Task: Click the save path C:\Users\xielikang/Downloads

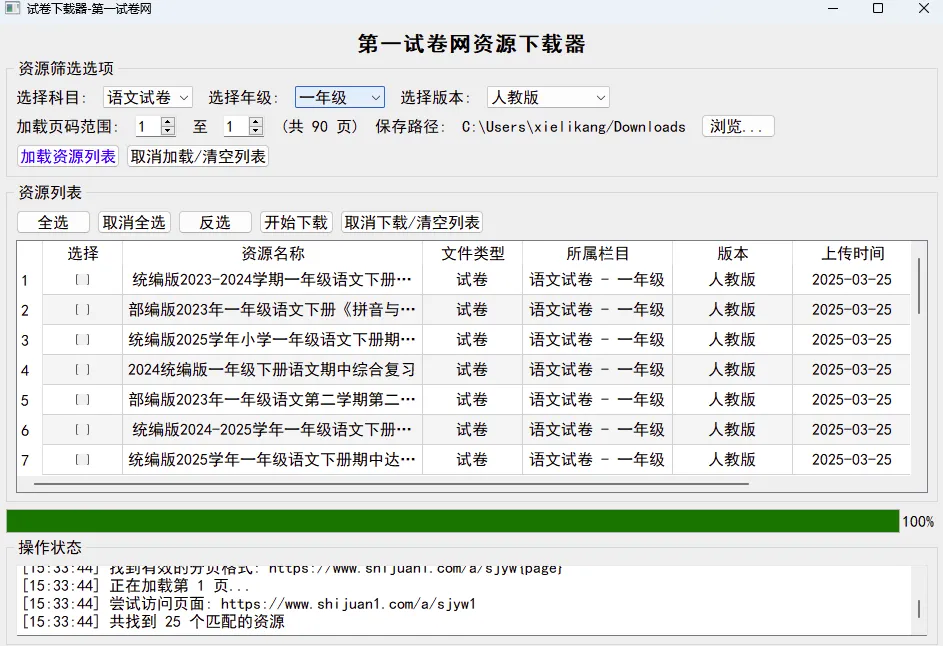Action: click(574, 127)
